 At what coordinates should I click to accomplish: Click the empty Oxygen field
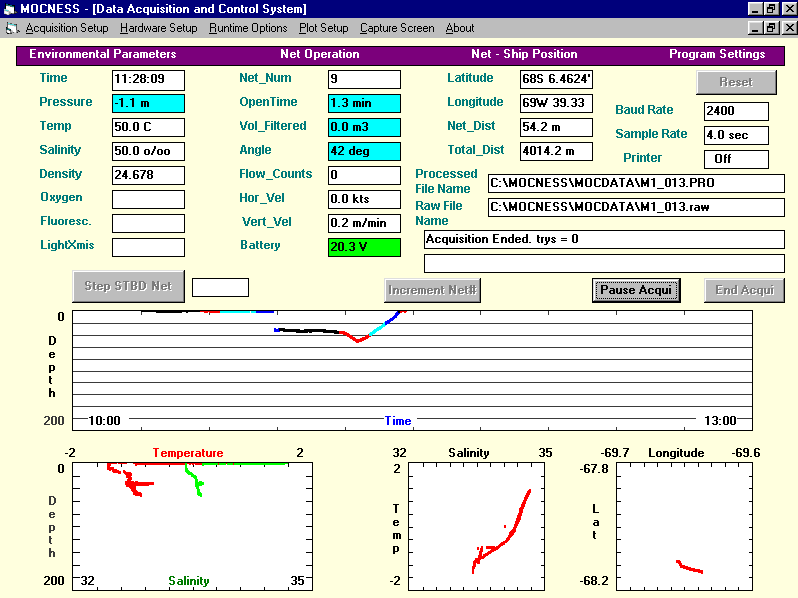(x=148, y=199)
